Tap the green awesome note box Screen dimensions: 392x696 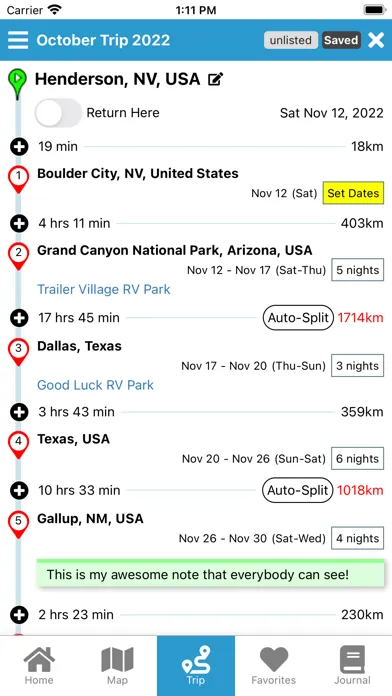coord(210,573)
